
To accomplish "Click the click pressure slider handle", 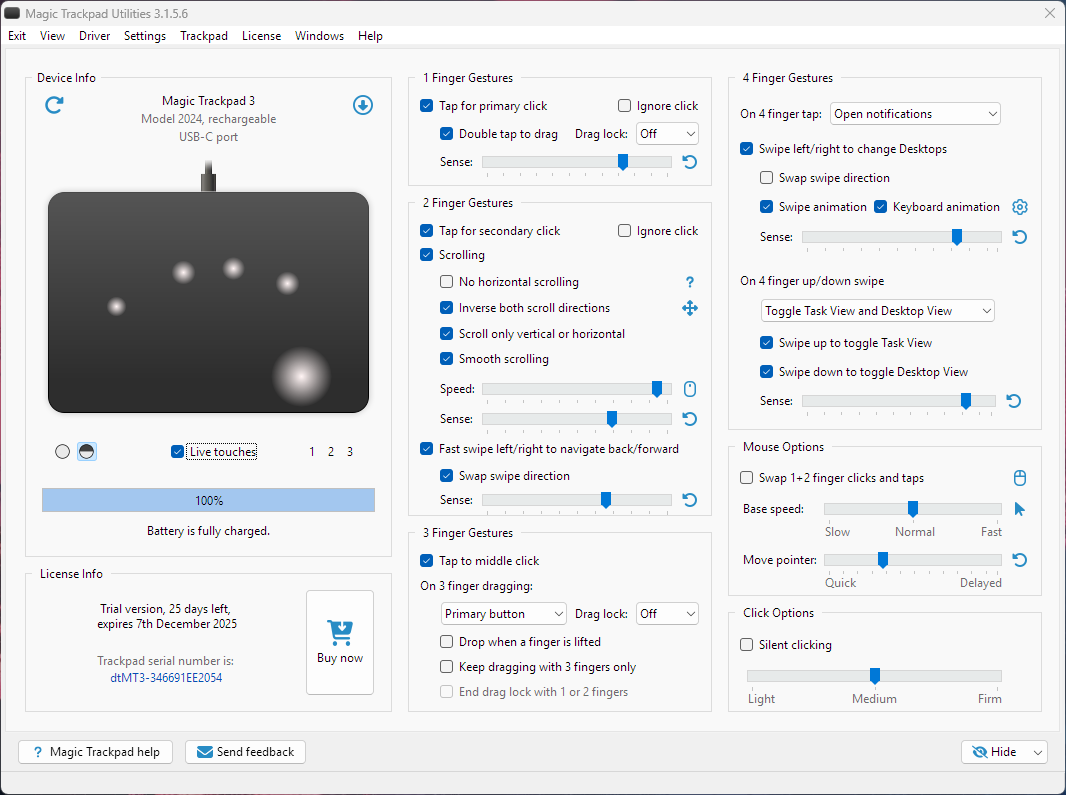I will click(875, 676).
